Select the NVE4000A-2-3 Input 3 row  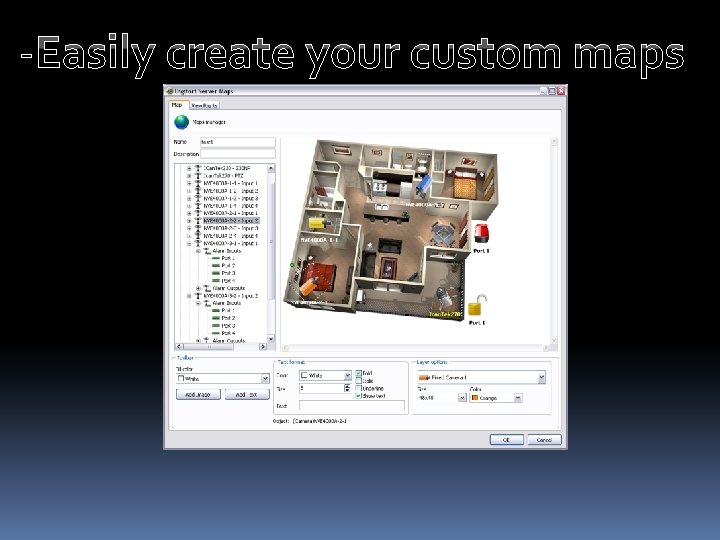[231, 228]
